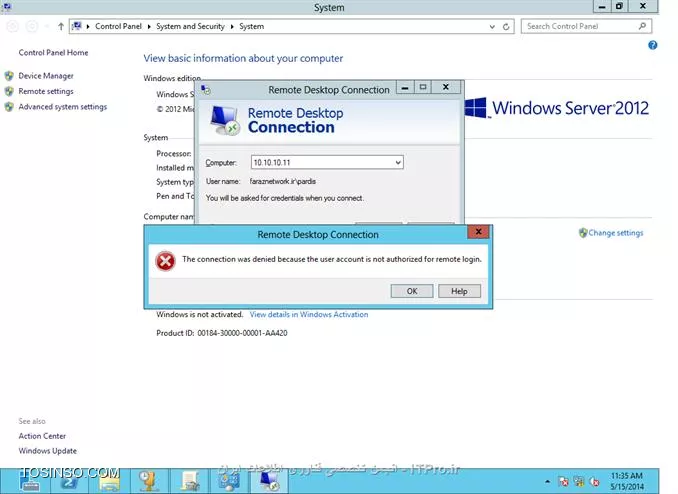Open address bar history dropdown
Image resolution: width=678 pixels, height=494 pixels.
(492, 27)
